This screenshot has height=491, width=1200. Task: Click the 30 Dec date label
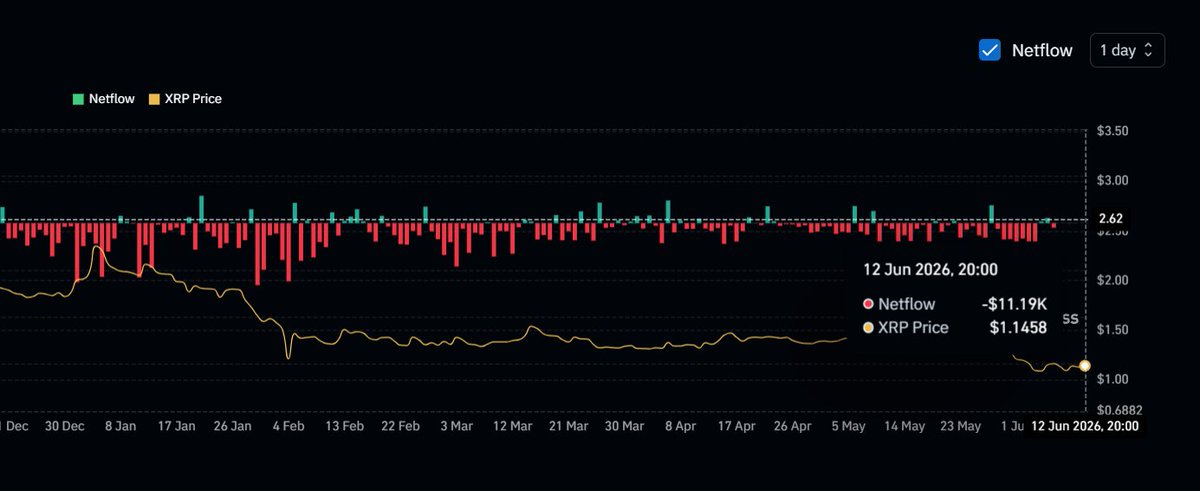[x=65, y=426]
